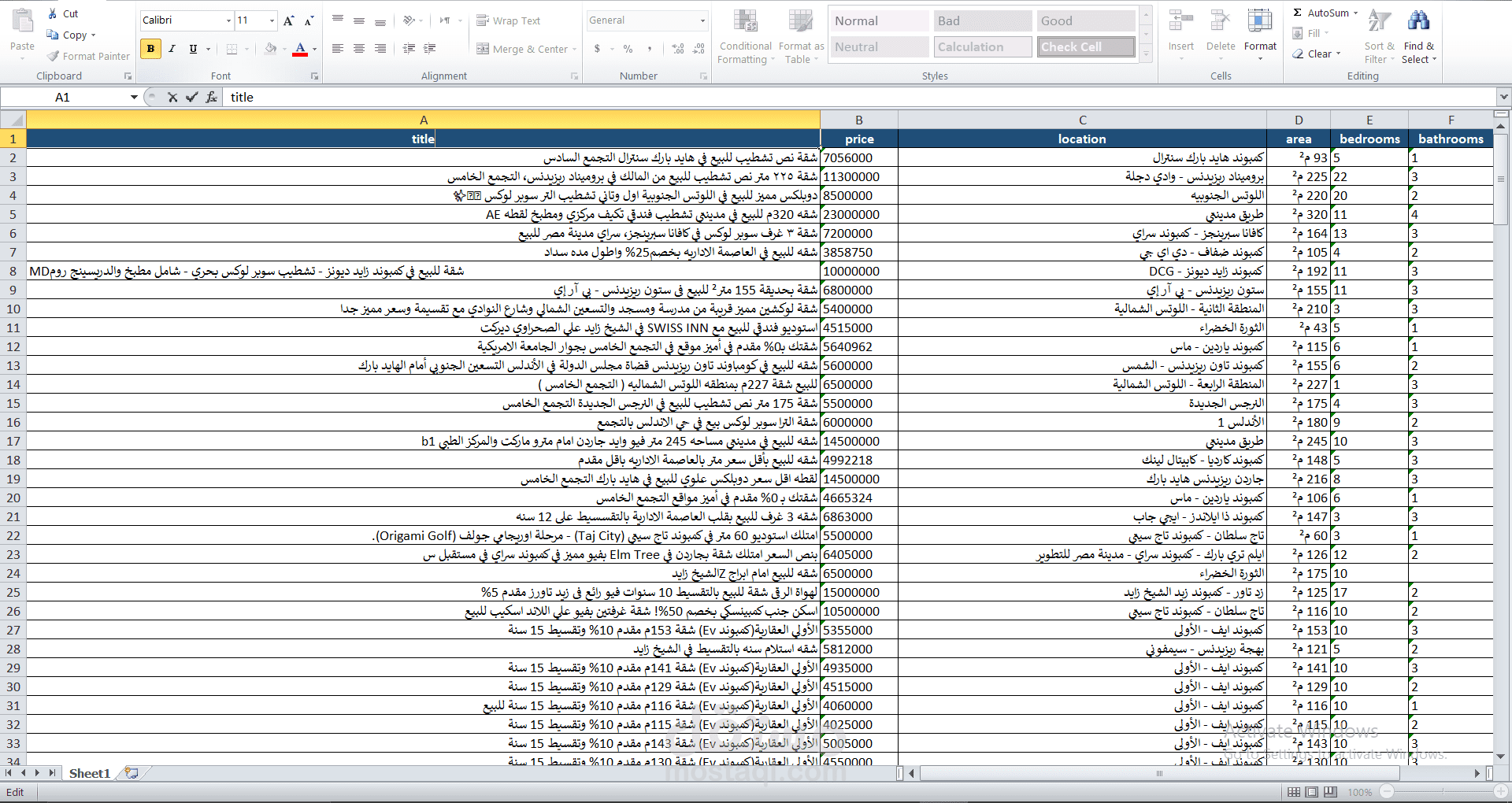
Task: Apply the Fill Color bucket swatch
Action: (x=271, y=49)
